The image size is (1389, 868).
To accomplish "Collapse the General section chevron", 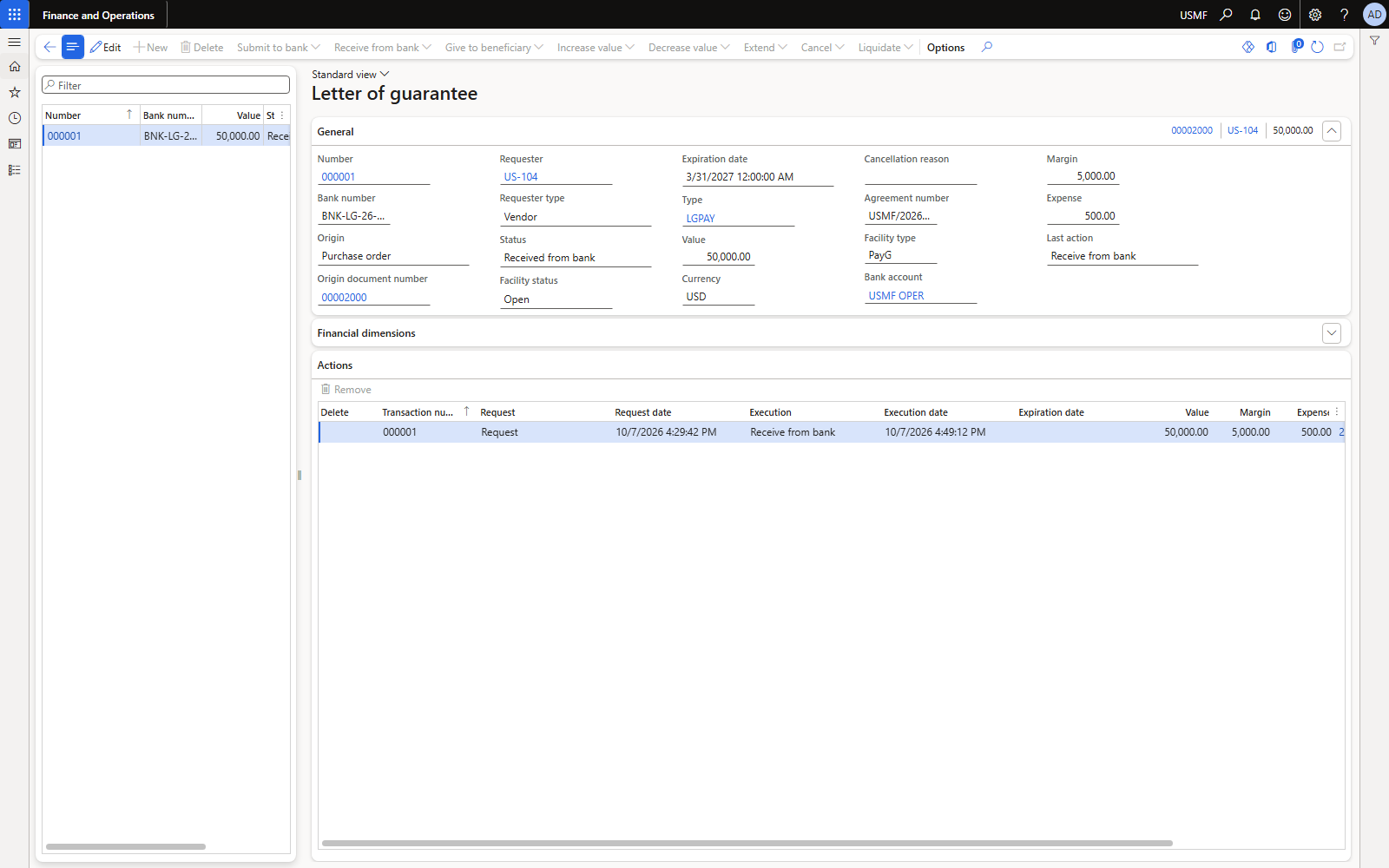I will [x=1332, y=131].
